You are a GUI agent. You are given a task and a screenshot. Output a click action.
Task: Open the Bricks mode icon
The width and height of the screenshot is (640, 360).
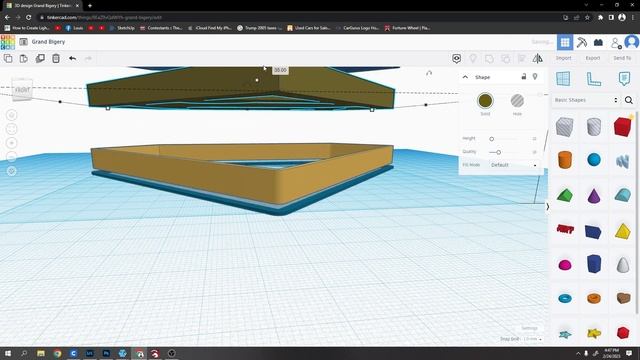tap(598, 42)
